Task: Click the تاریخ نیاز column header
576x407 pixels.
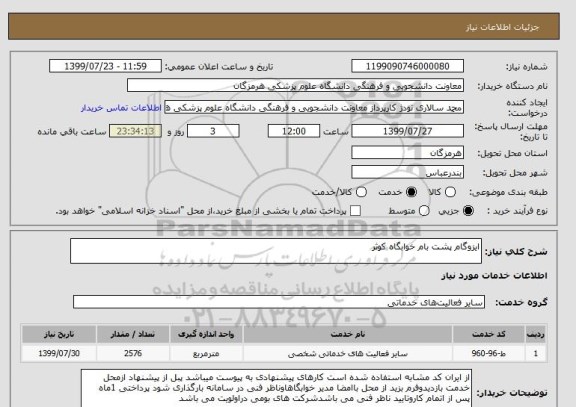Action: [59, 334]
